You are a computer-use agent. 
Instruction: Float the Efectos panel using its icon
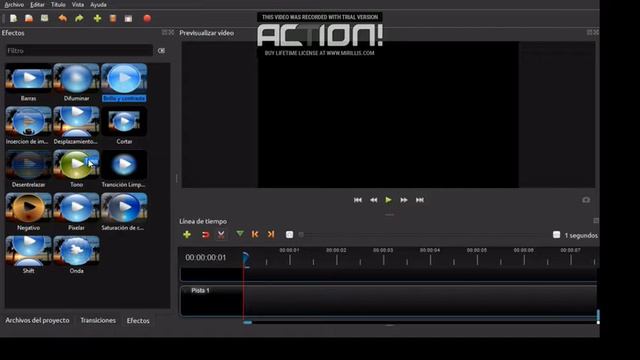point(164,32)
